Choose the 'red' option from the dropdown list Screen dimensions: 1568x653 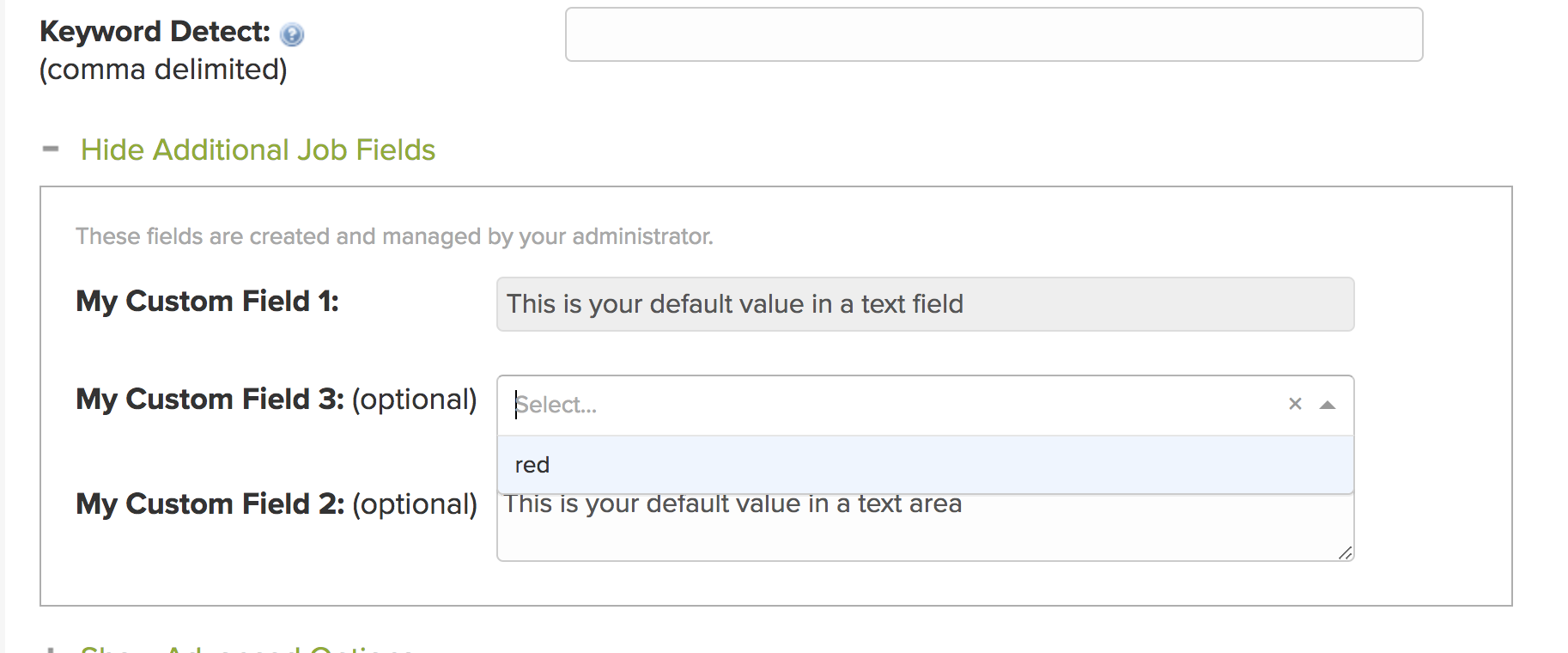pyautogui.click(x=925, y=465)
